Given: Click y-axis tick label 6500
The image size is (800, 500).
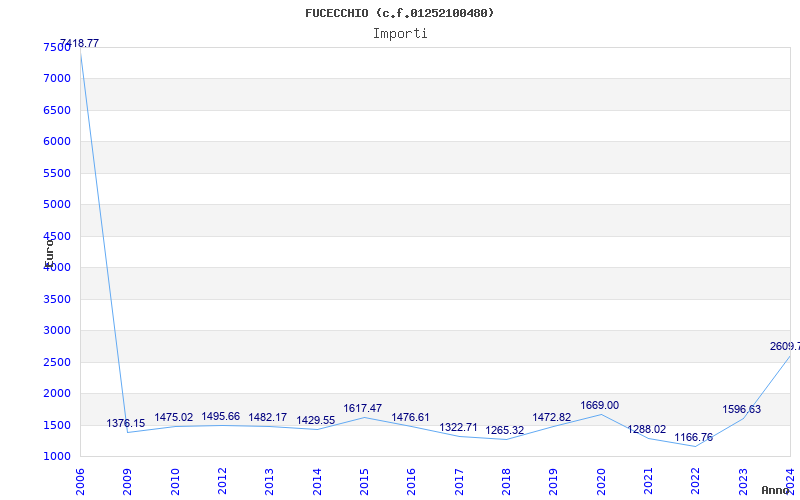Looking at the screenshot, I should tap(57, 110).
